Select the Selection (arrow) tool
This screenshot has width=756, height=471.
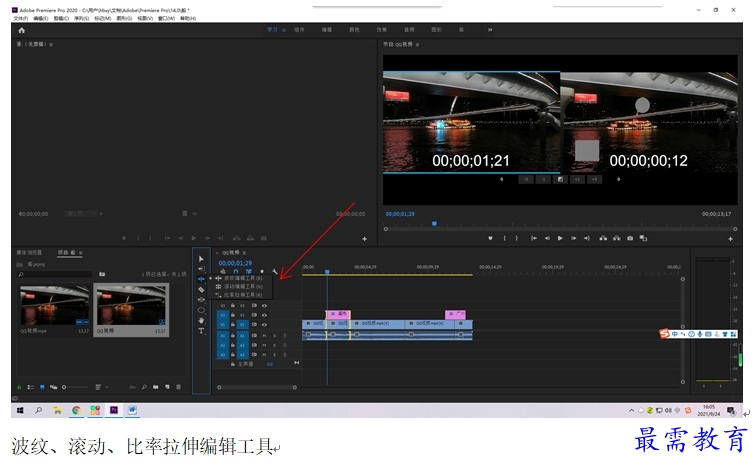click(x=201, y=259)
